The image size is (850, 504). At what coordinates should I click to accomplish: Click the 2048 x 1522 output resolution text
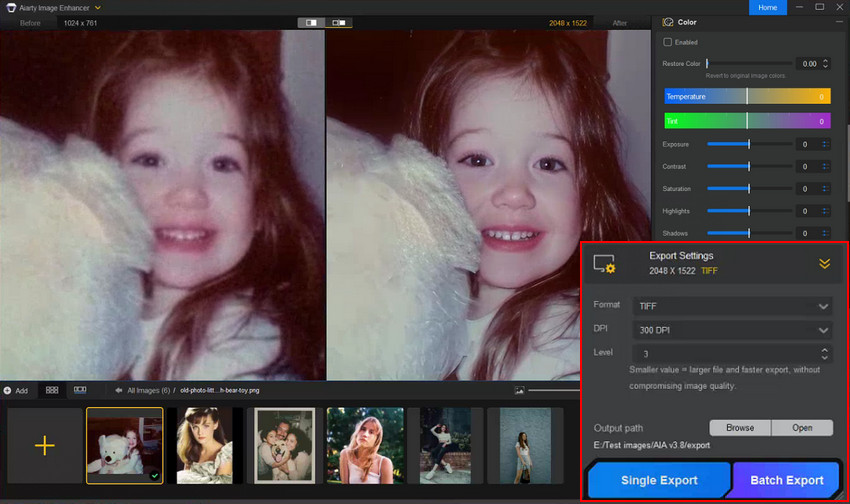(568, 23)
